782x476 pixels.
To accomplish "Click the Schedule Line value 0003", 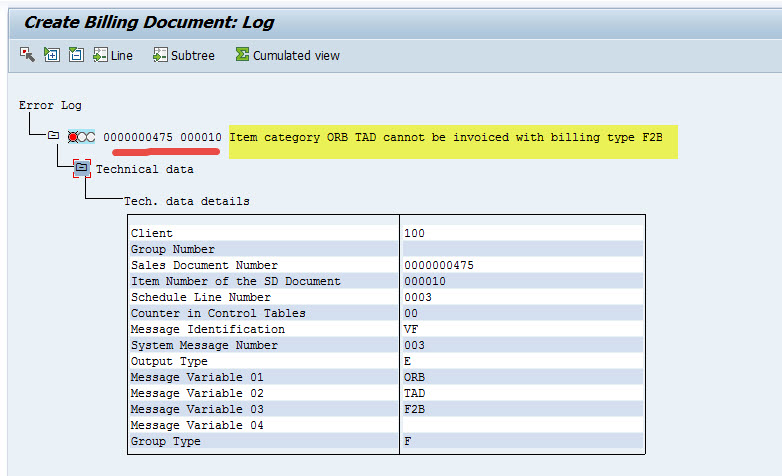I will [x=417, y=297].
